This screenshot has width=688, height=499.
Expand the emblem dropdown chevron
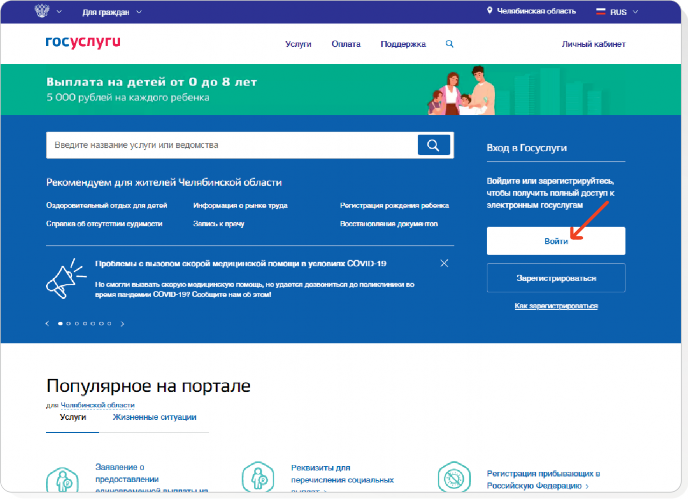click(x=59, y=12)
